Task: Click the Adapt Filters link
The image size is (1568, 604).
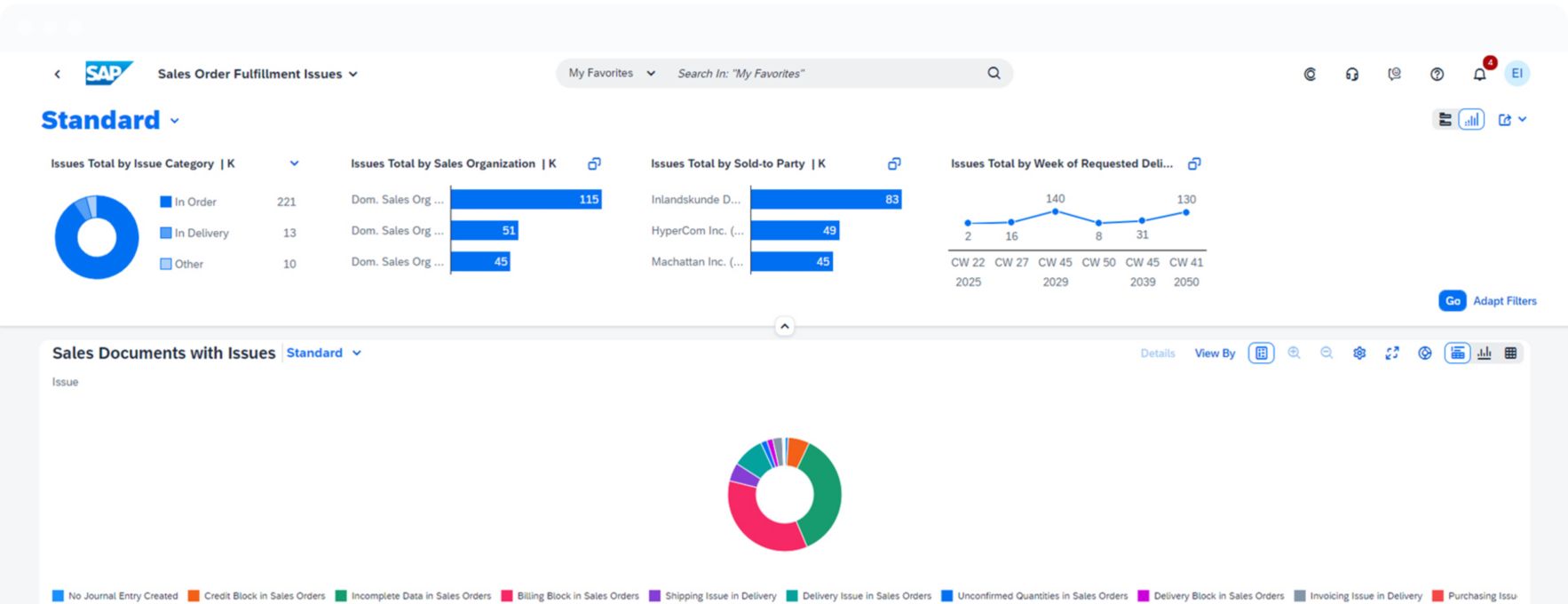Action: [1504, 301]
